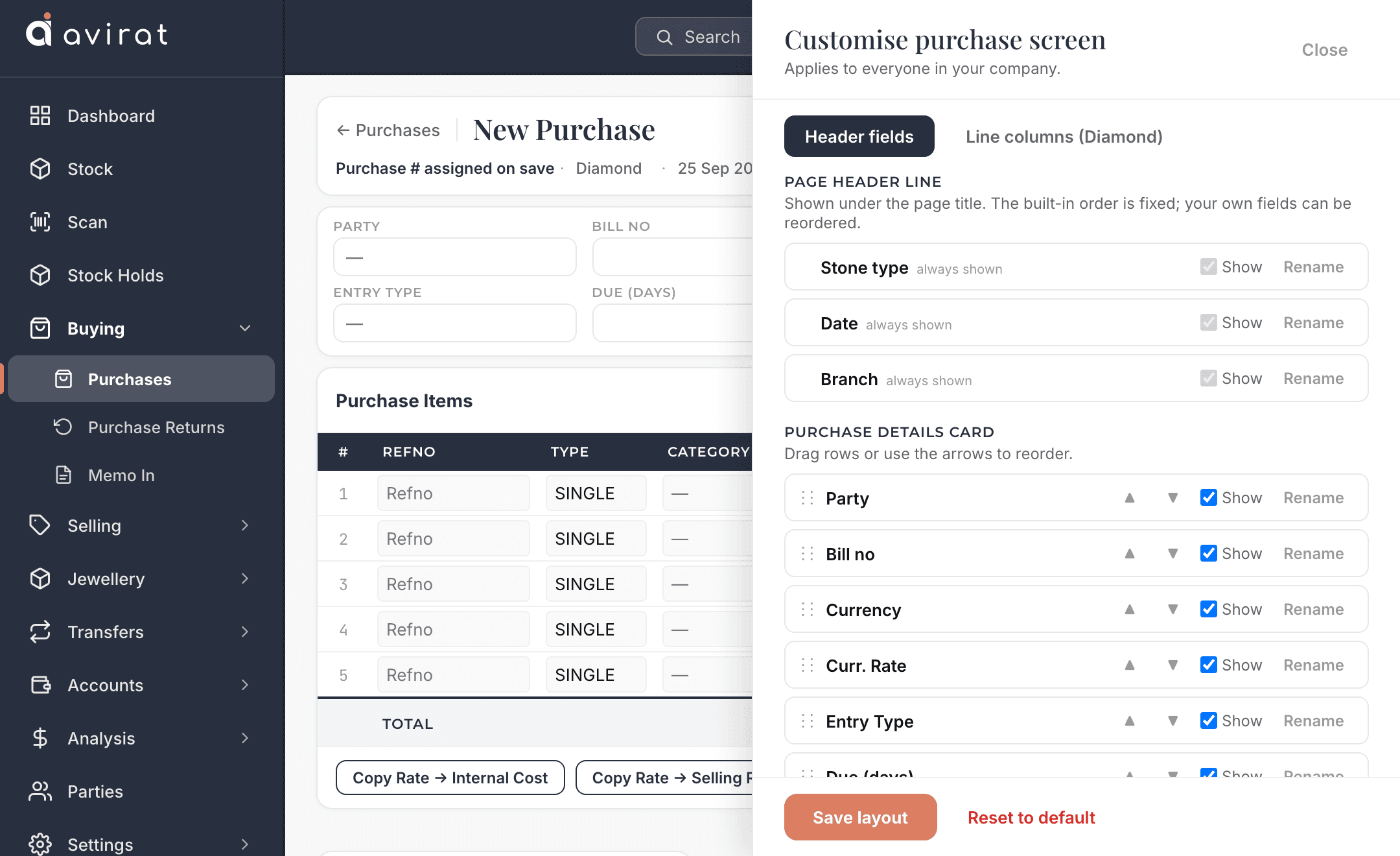Click the Buying shopping bag icon
The image size is (1400, 856).
coord(40,329)
